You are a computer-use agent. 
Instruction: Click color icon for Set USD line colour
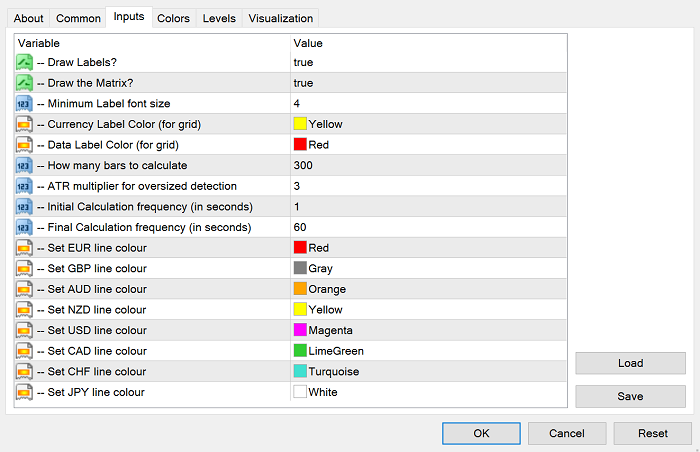24,330
